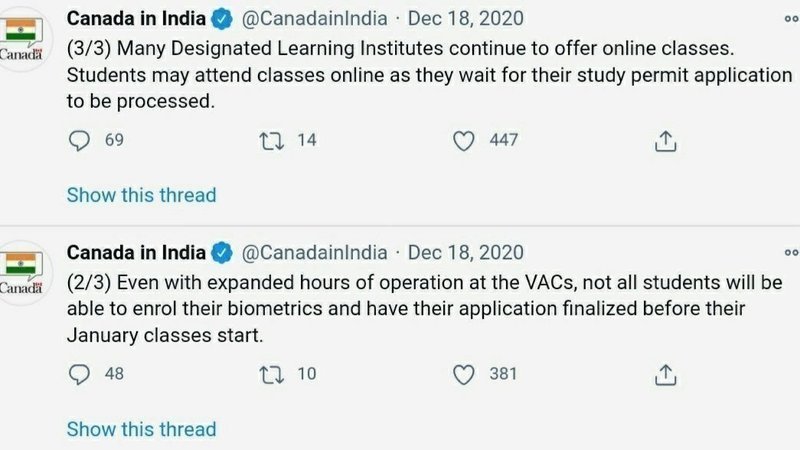
Task: Open the (2/3) tweet text body
Action: click(x=400, y=307)
